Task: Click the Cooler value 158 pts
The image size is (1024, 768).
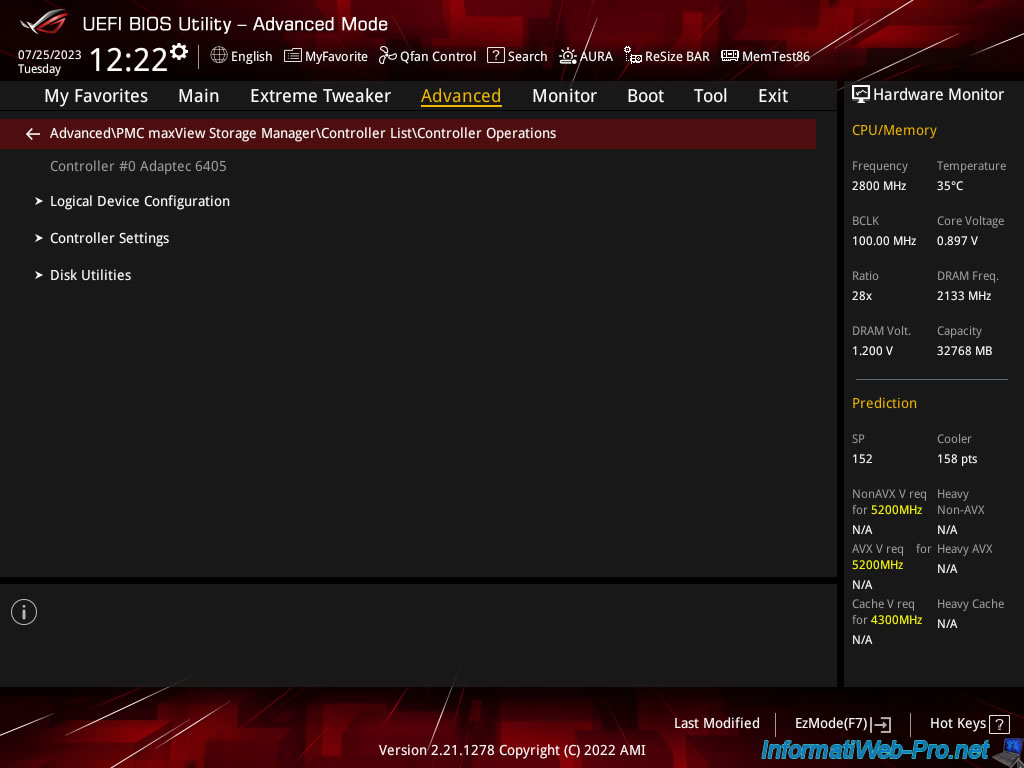Action: pyautogui.click(x=957, y=459)
